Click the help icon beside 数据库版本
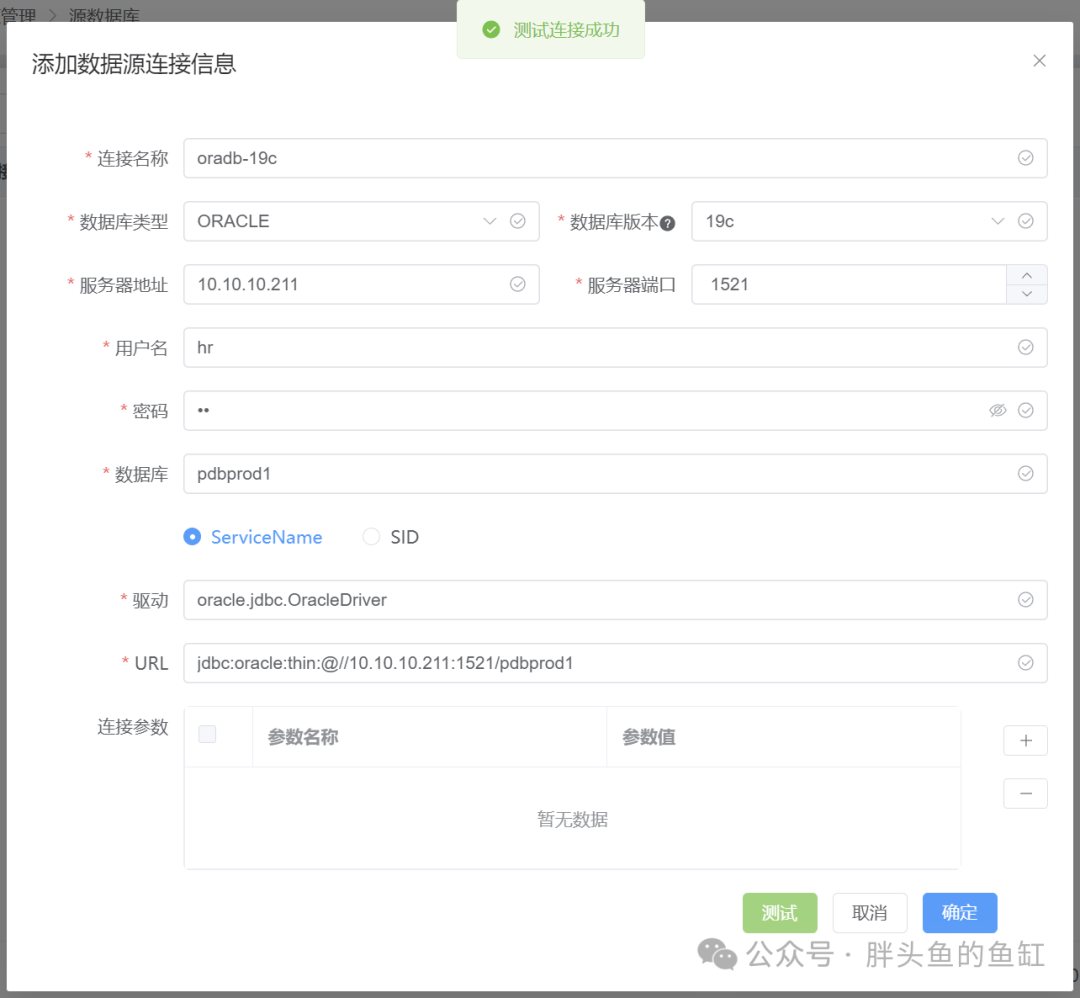The height and width of the screenshot is (998, 1080). [668, 223]
